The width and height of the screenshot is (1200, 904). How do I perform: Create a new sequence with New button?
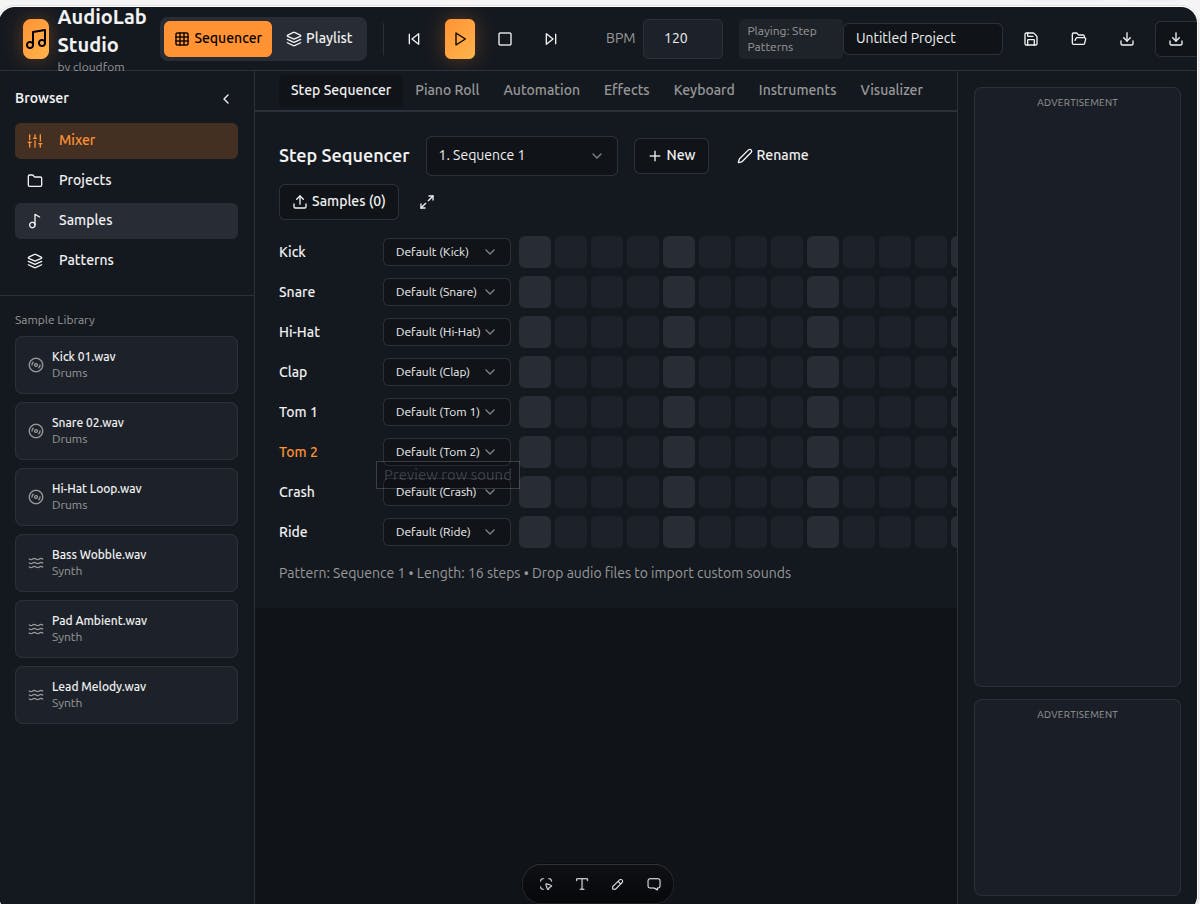(x=672, y=156)
